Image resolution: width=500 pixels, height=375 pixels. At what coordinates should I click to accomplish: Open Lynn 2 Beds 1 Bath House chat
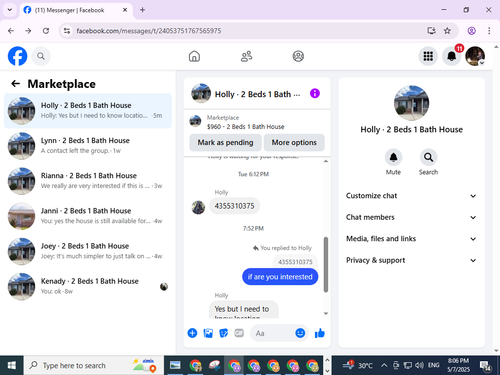coord(88,146)
